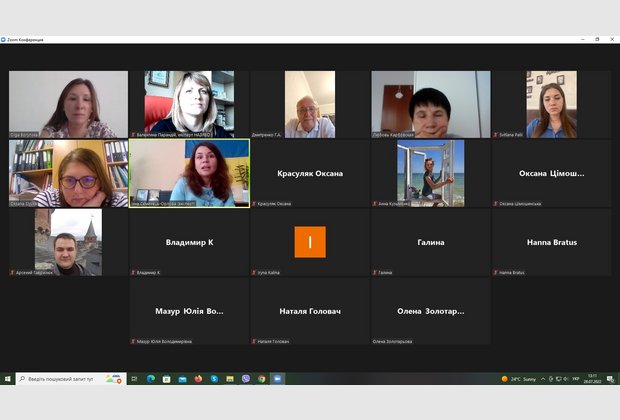The height and width of the screenshot is (420, 620).
Task: Select the Галина participant tile
Action: click(x=431, y=242)
